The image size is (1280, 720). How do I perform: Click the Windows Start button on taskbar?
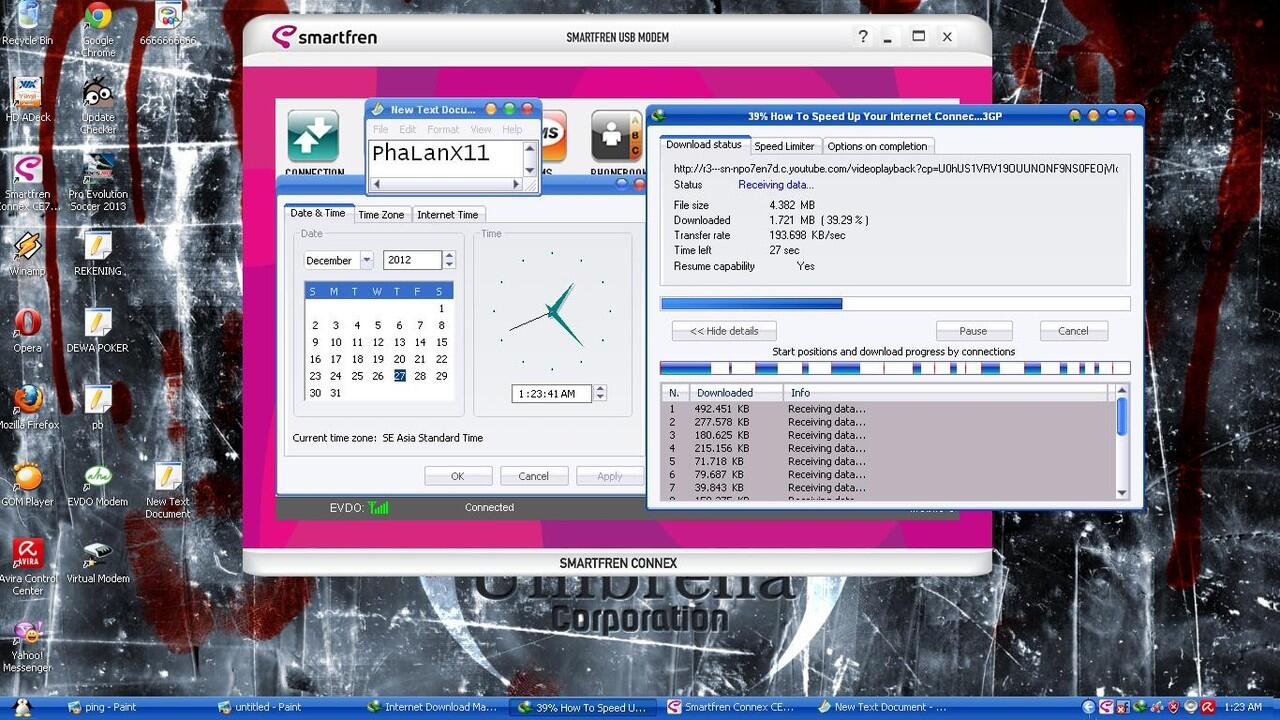(x=22, y=707)
